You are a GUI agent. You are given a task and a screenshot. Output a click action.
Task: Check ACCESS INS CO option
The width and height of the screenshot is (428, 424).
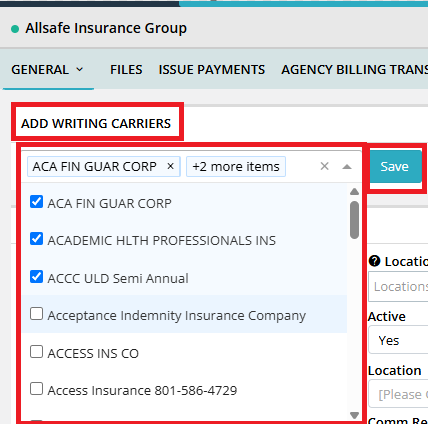point(36,352)
